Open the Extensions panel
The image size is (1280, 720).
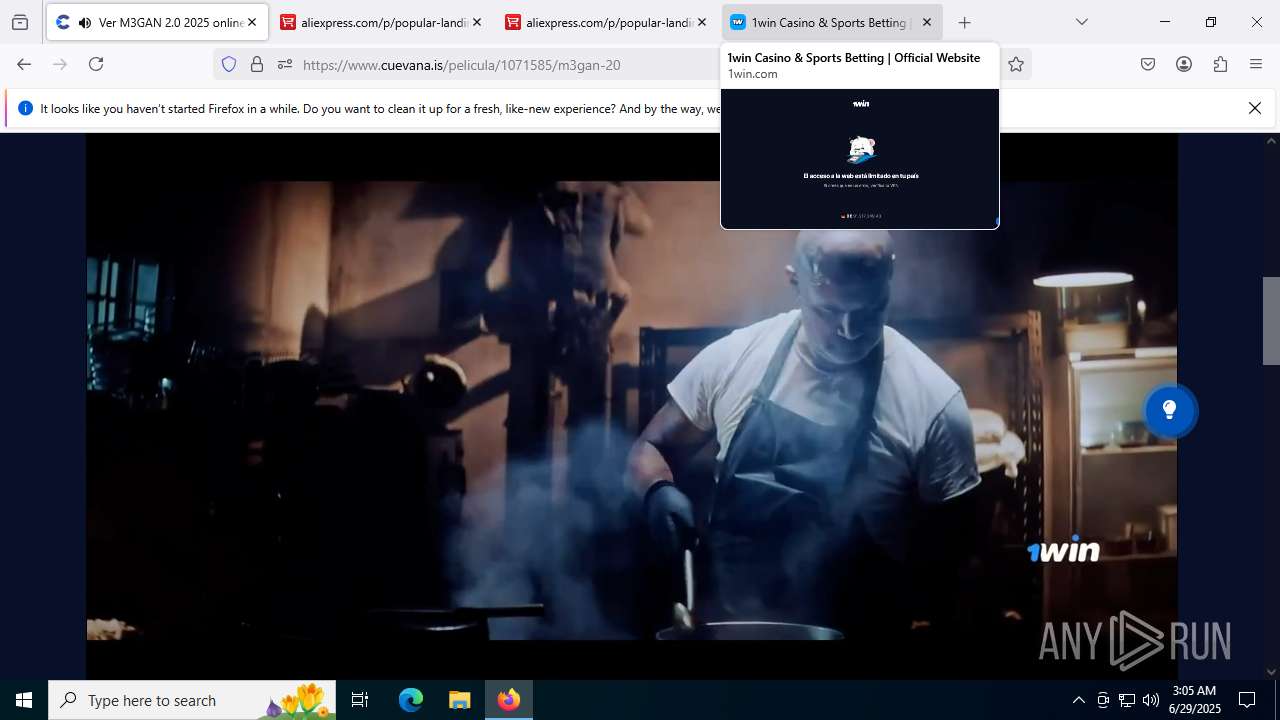(1220, 64)
